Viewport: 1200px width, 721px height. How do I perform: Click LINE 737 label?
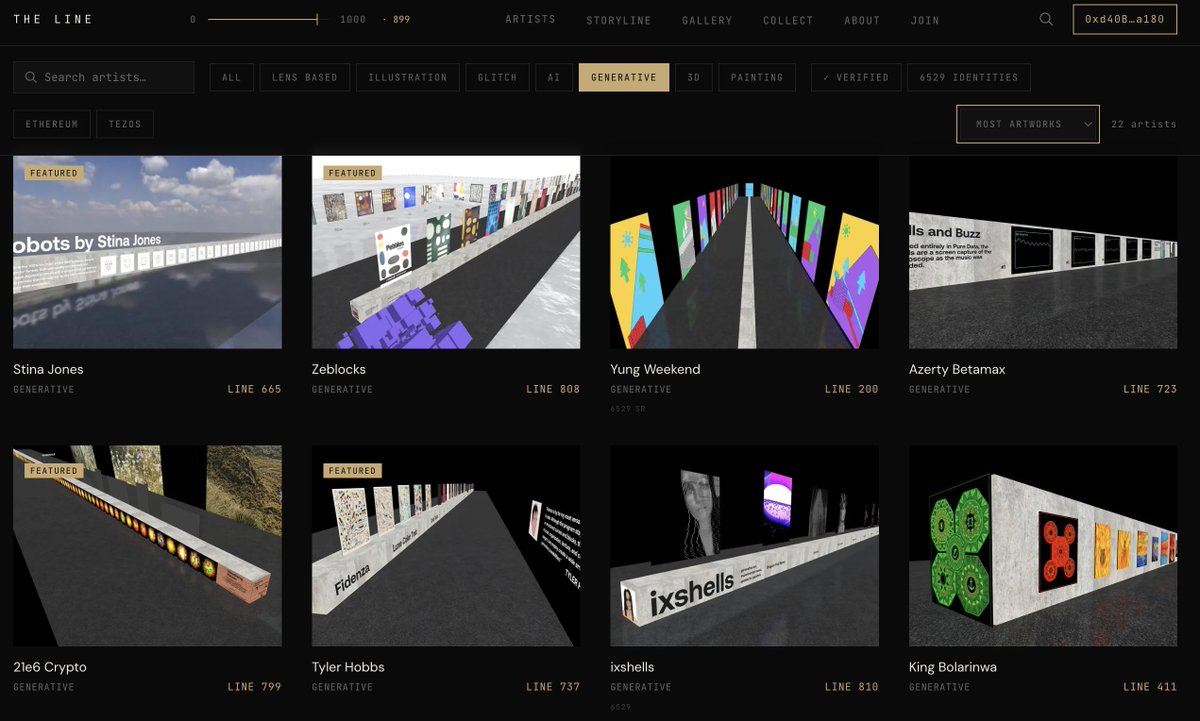pyautogui.click(x=553, y=687)
